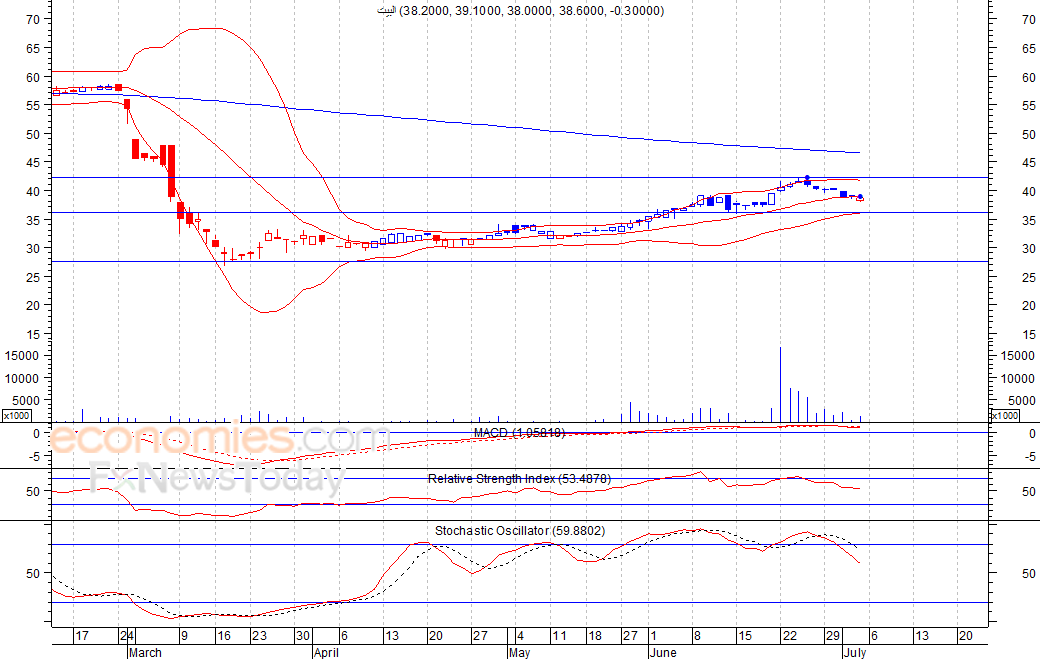Click date label 11 in May
The height and width of the screenshot is (659, 1040).
tap(560, 636)
